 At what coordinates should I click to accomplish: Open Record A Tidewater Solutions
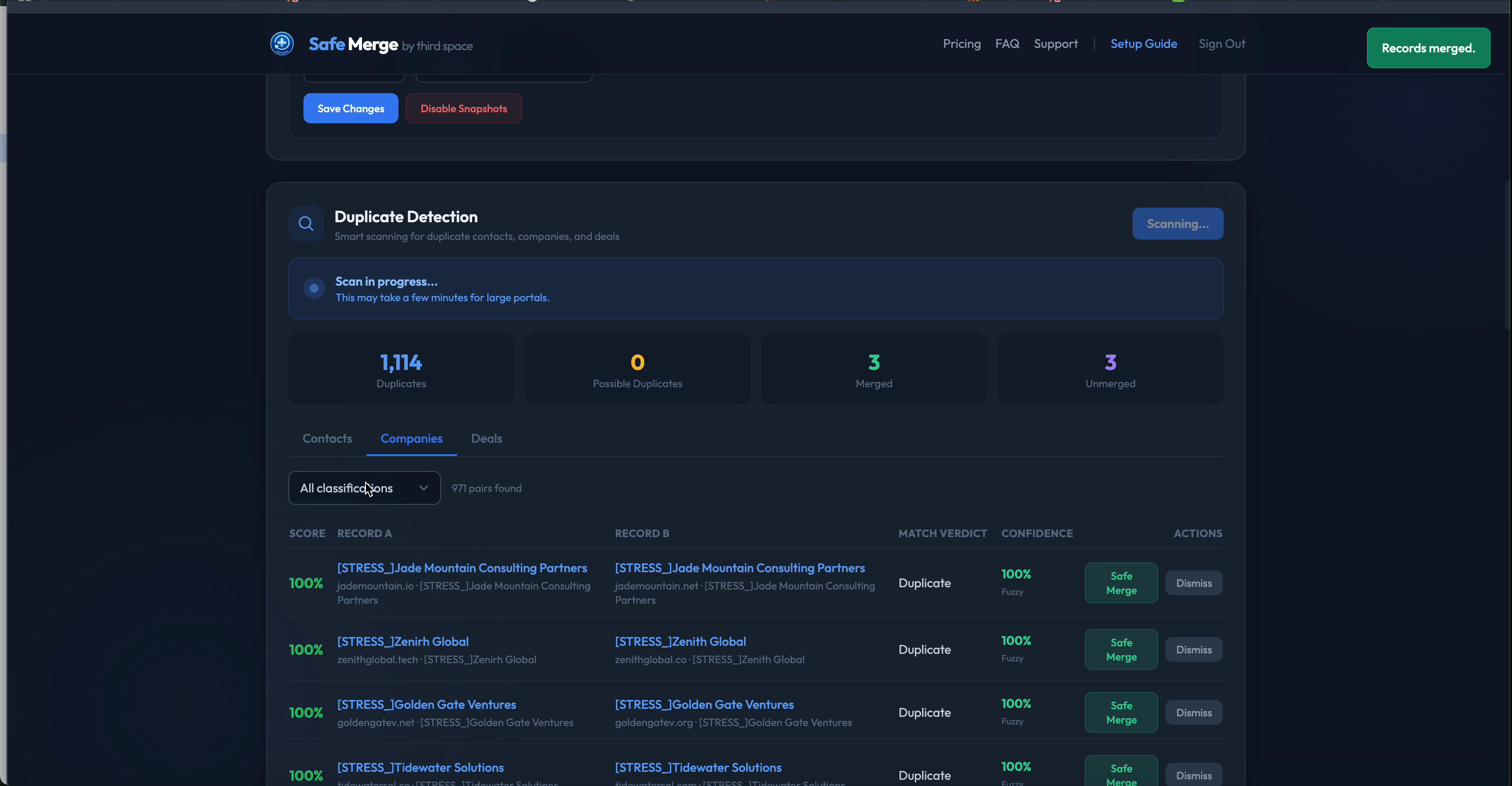[x=420, y=767]
